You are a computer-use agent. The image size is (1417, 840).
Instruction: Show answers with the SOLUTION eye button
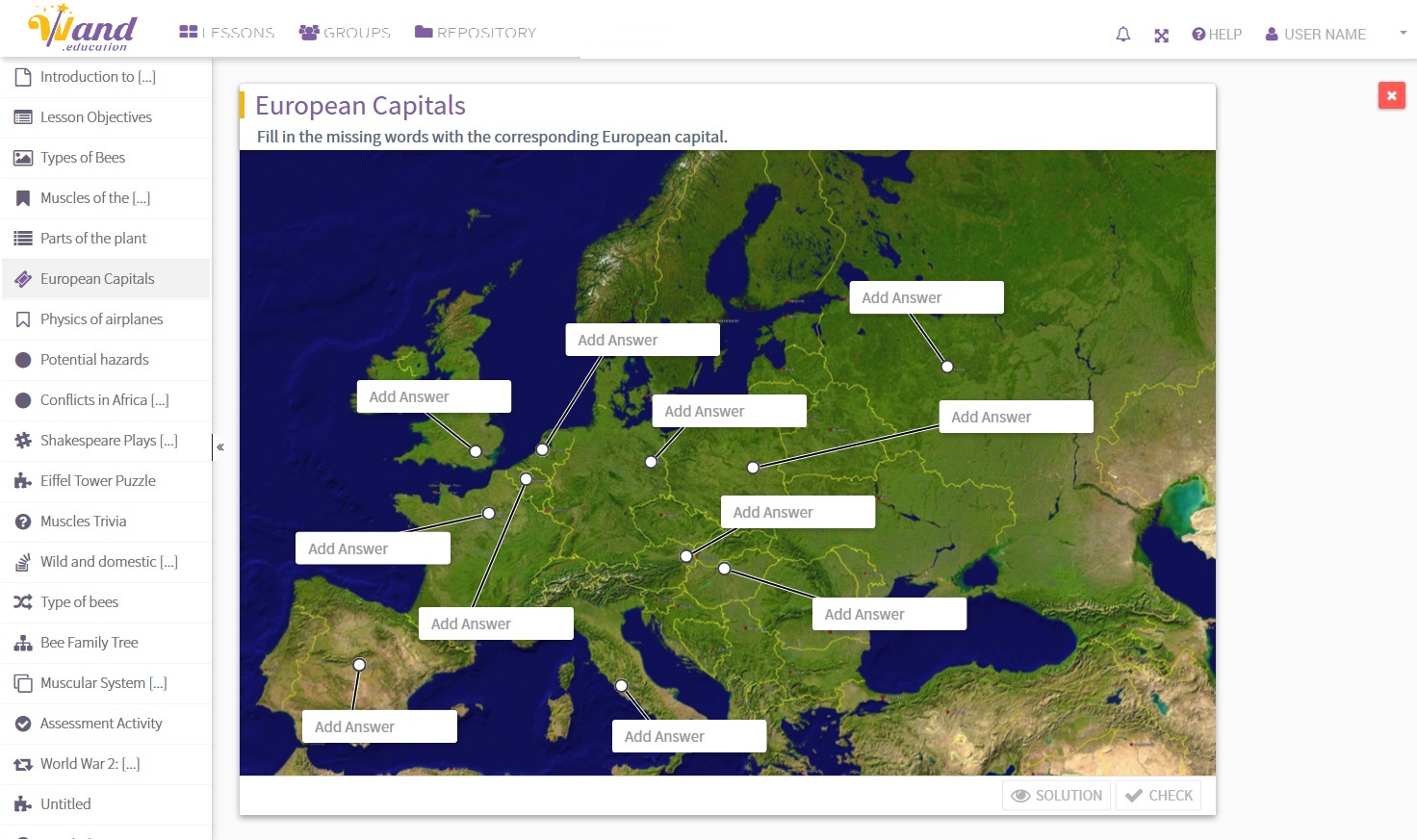pyautogui.click(x=1056, y=796)
